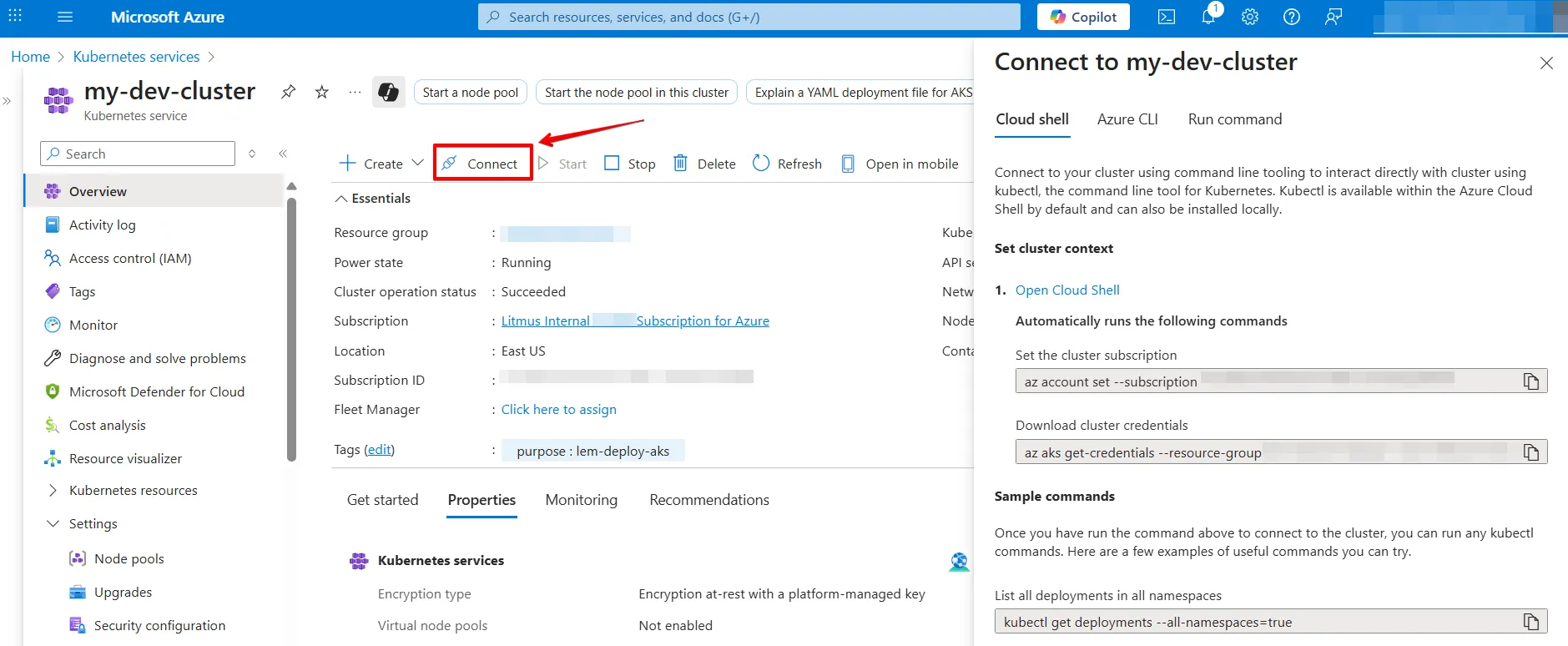
Task: Focus the resource menu Search field
Action: tap(138, 154)
